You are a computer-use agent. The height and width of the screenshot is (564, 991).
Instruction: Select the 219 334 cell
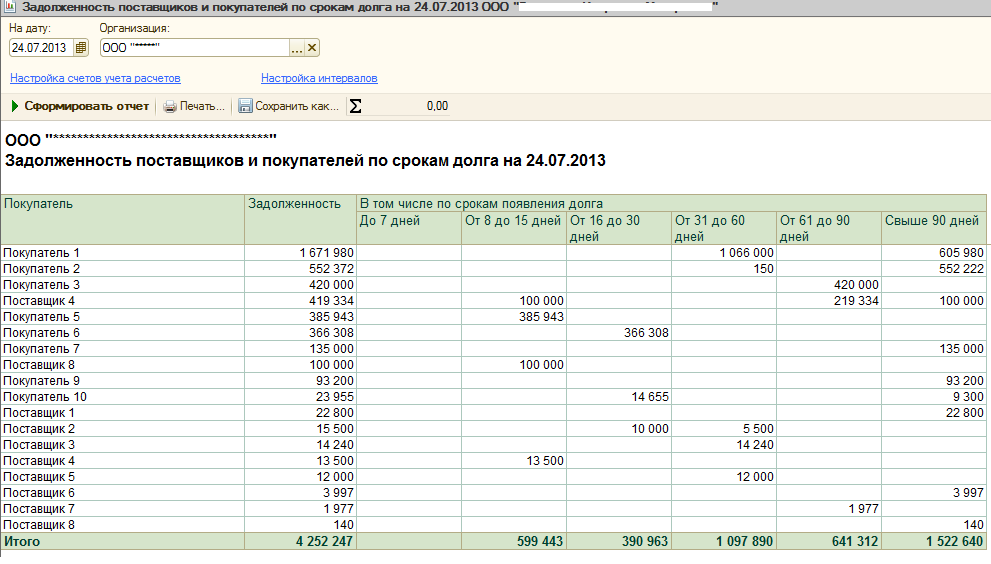pos(829,301)
